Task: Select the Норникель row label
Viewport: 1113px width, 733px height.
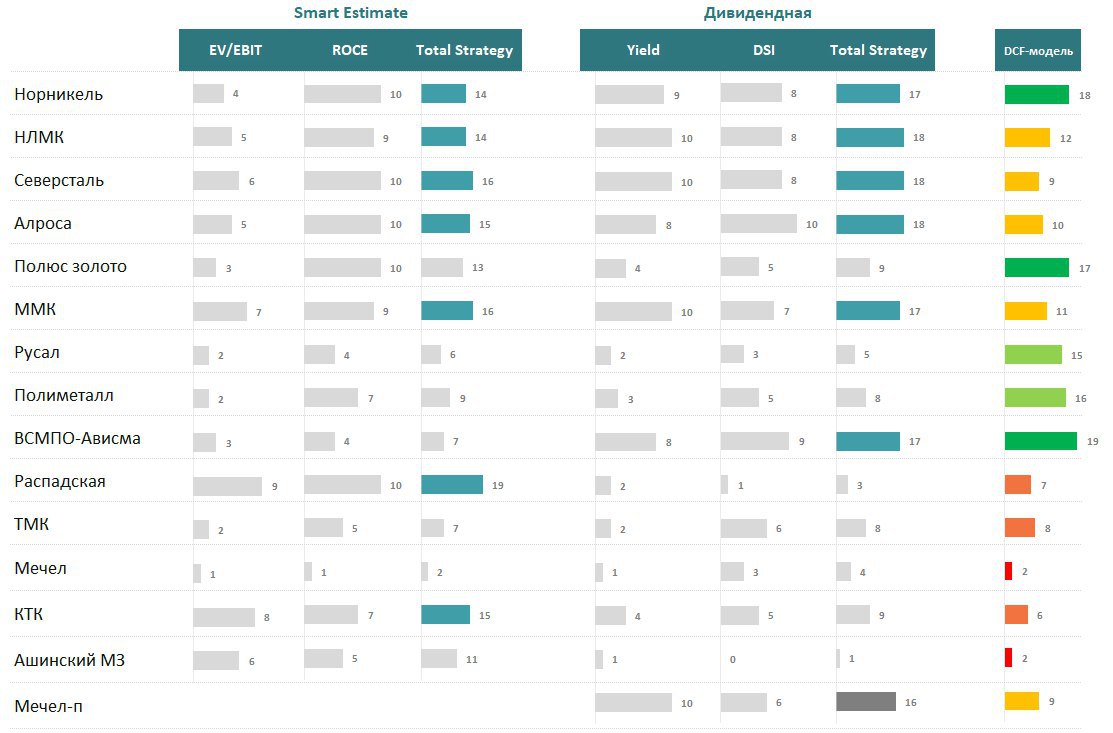Action: 59,94
